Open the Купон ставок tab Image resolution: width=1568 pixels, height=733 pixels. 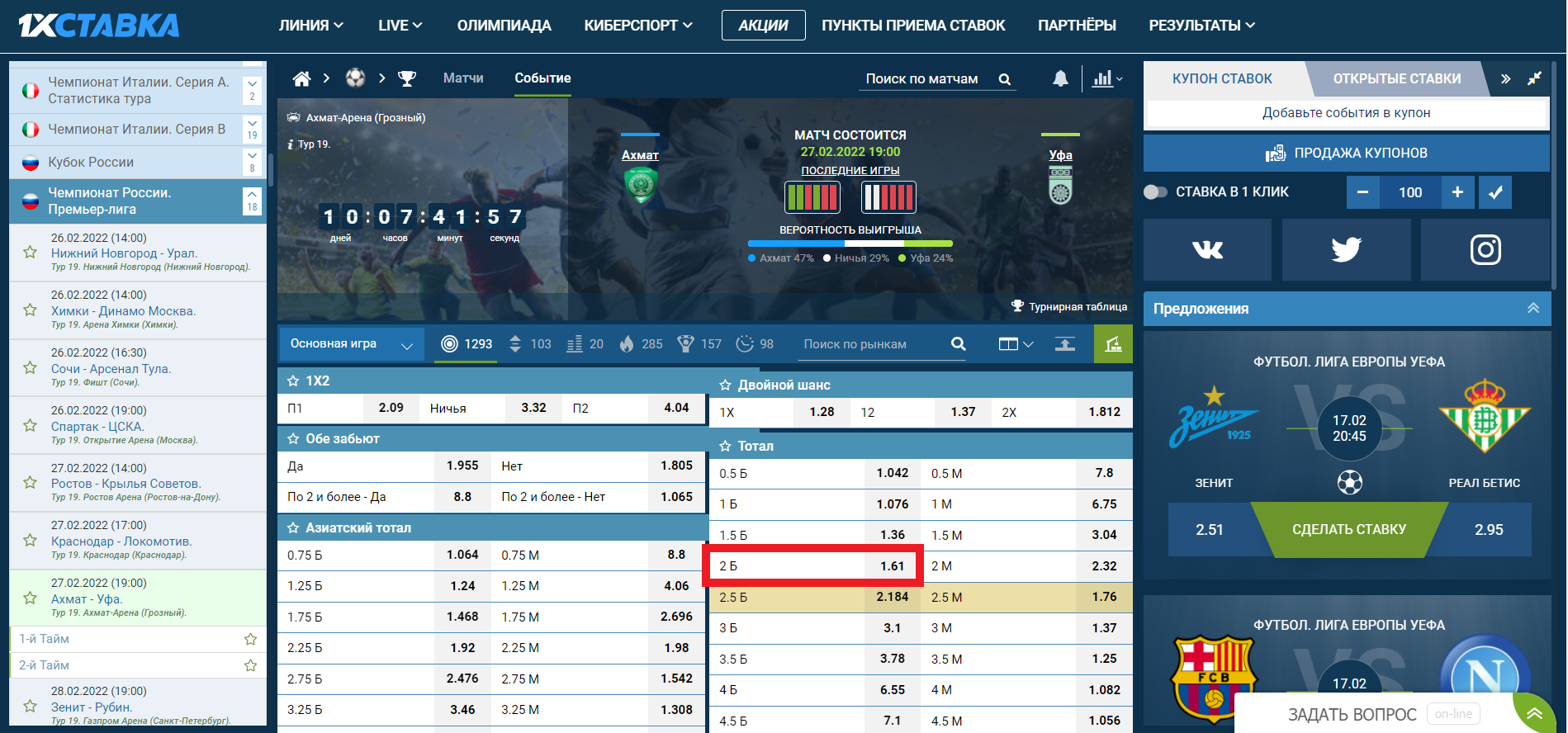(1222, 79)
